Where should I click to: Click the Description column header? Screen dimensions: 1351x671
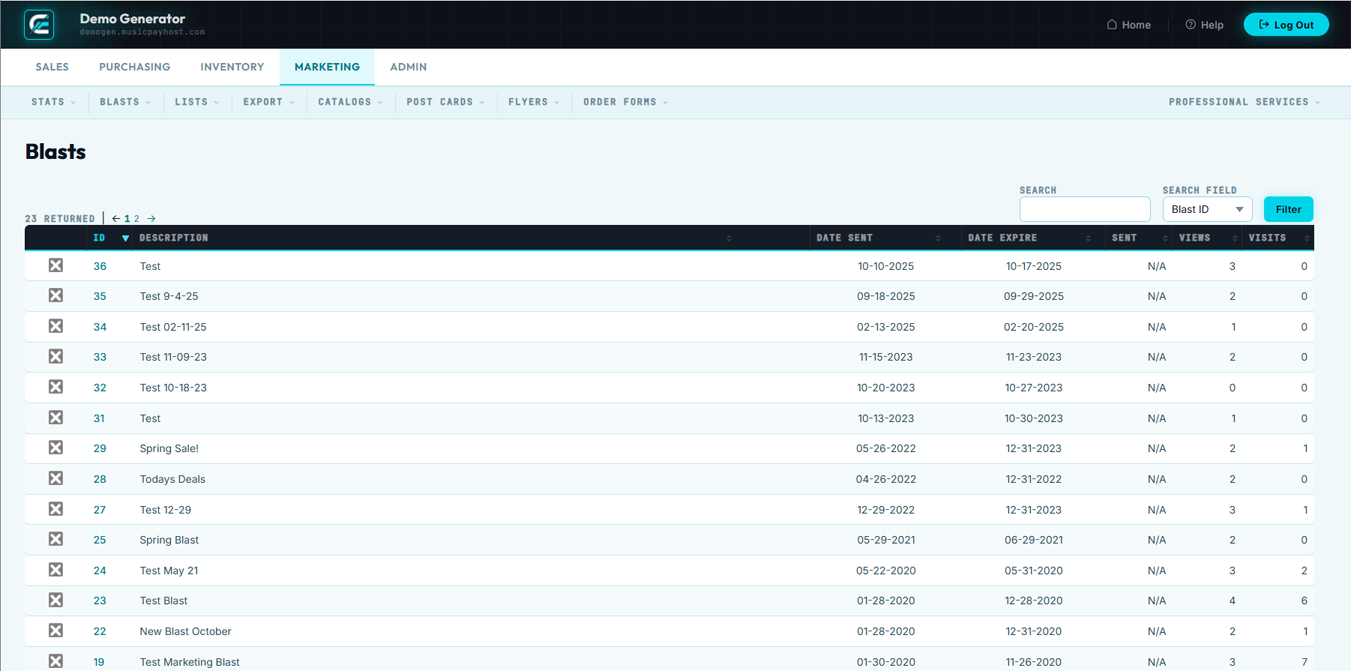174,238
